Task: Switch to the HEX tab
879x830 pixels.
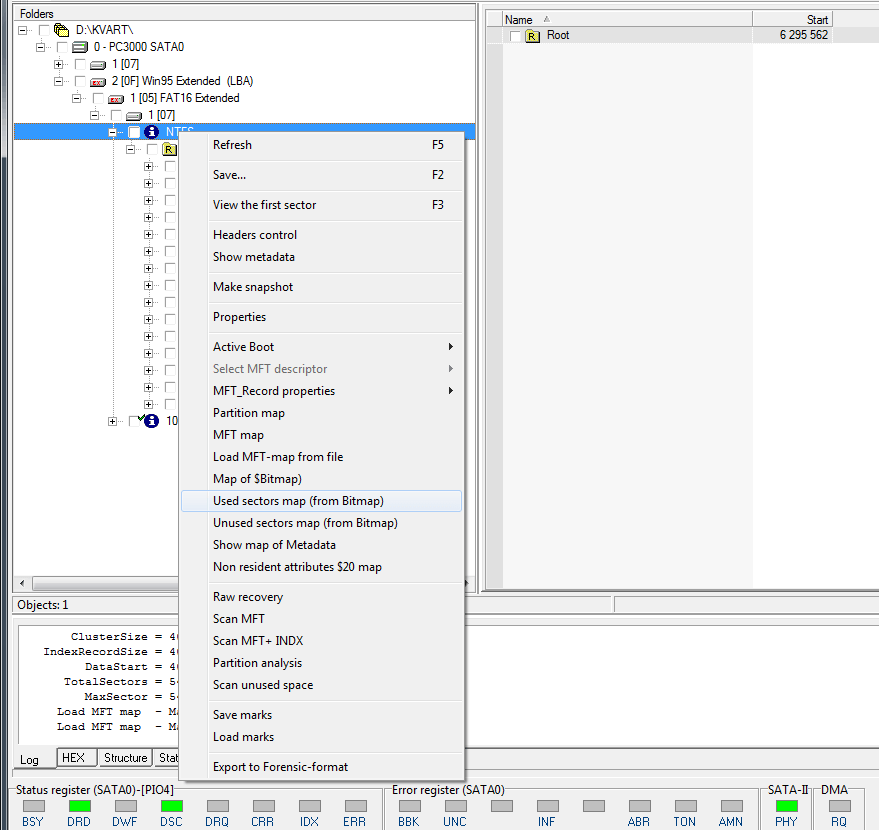Action: coord(73,758)
